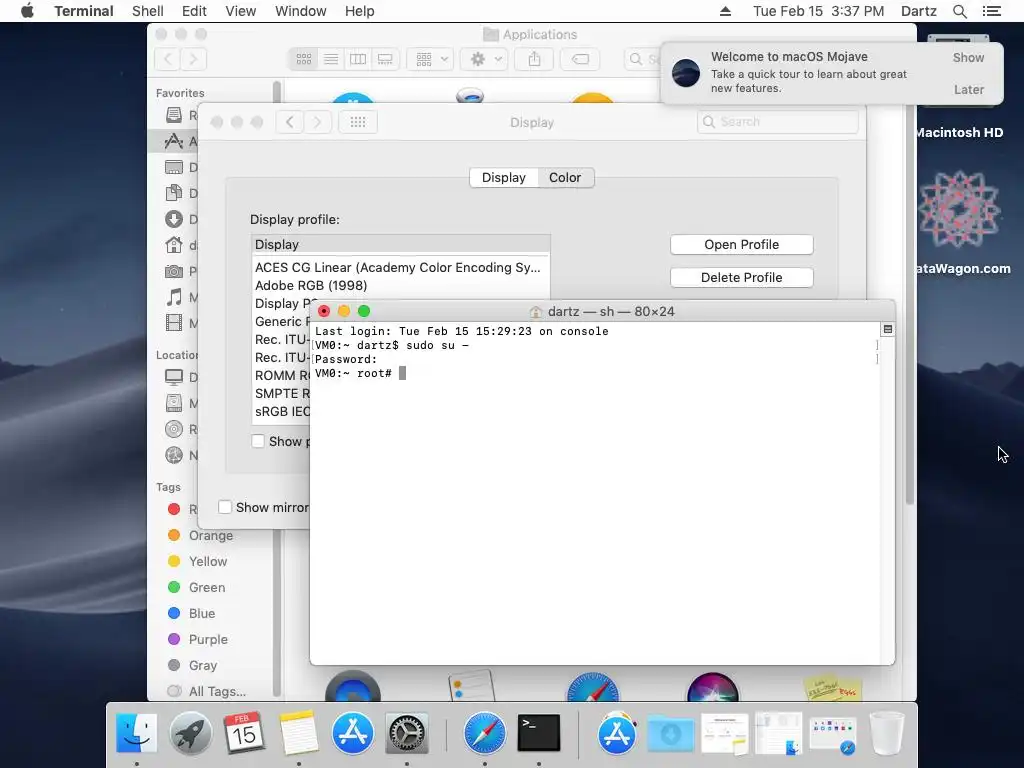Image resolution: width=1024 pixels, height=768 pixels.
Task: Switch to the Display tab
Action: (504, 178)
